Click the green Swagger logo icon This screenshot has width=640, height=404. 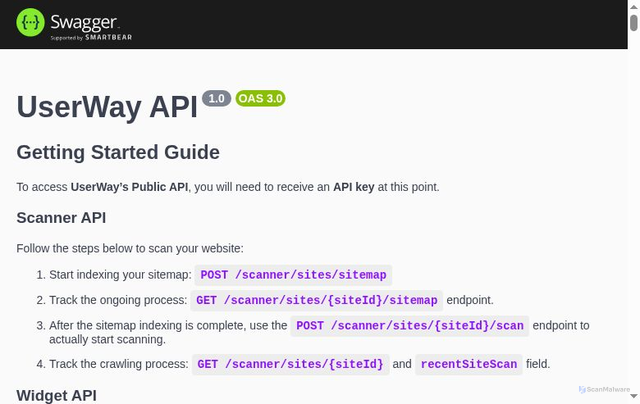tap(30, 22)
